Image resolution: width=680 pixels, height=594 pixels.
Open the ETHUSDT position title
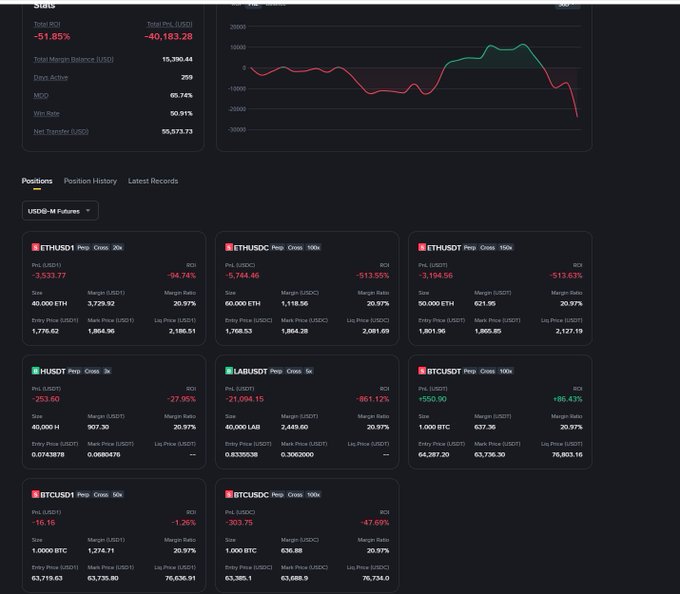[444, 248]
